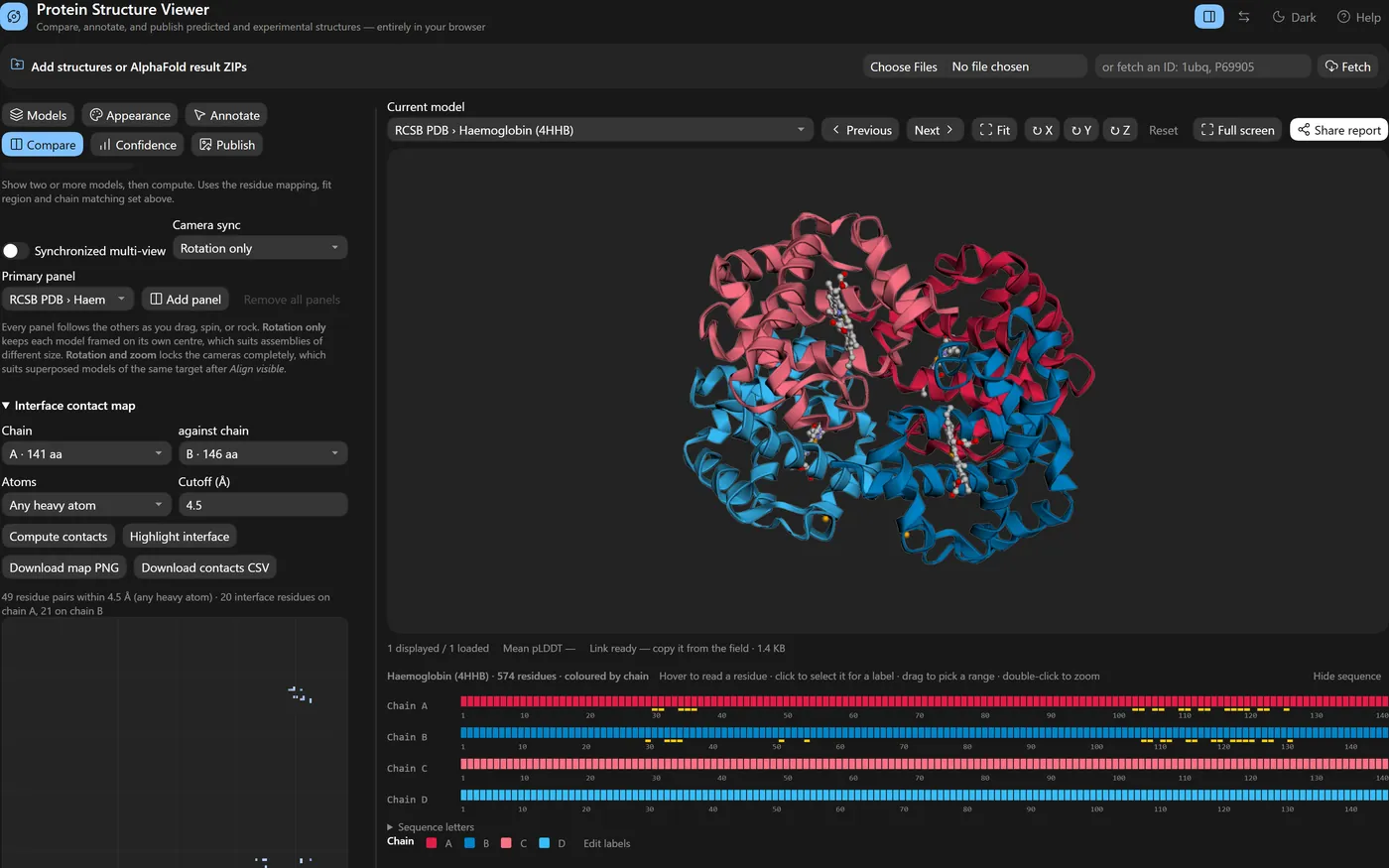Switch to the Models tab
The height and width of the screenshot is (868, 1389).
click(39, 115)
